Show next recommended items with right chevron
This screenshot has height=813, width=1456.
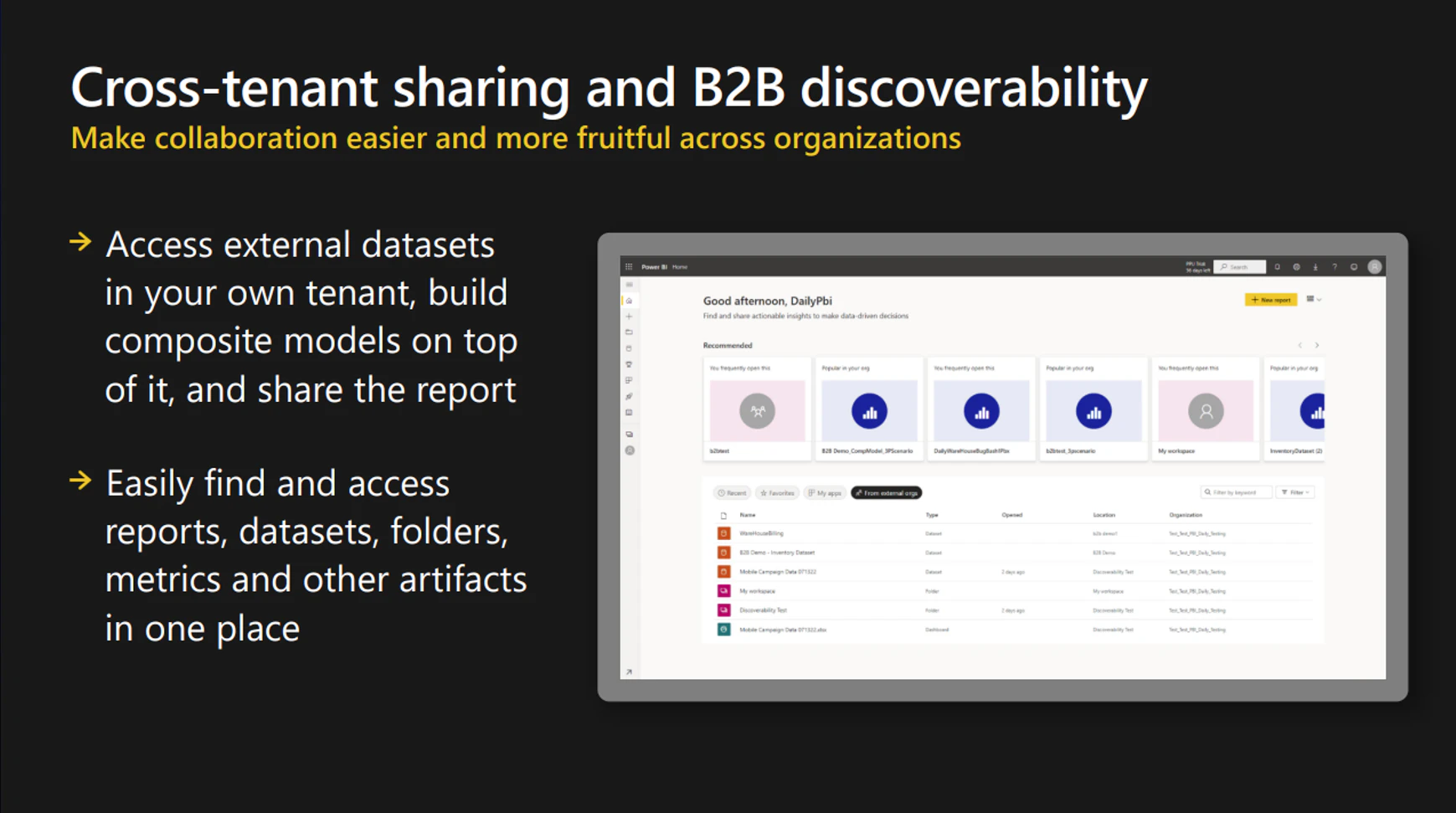click(1317, 345)
